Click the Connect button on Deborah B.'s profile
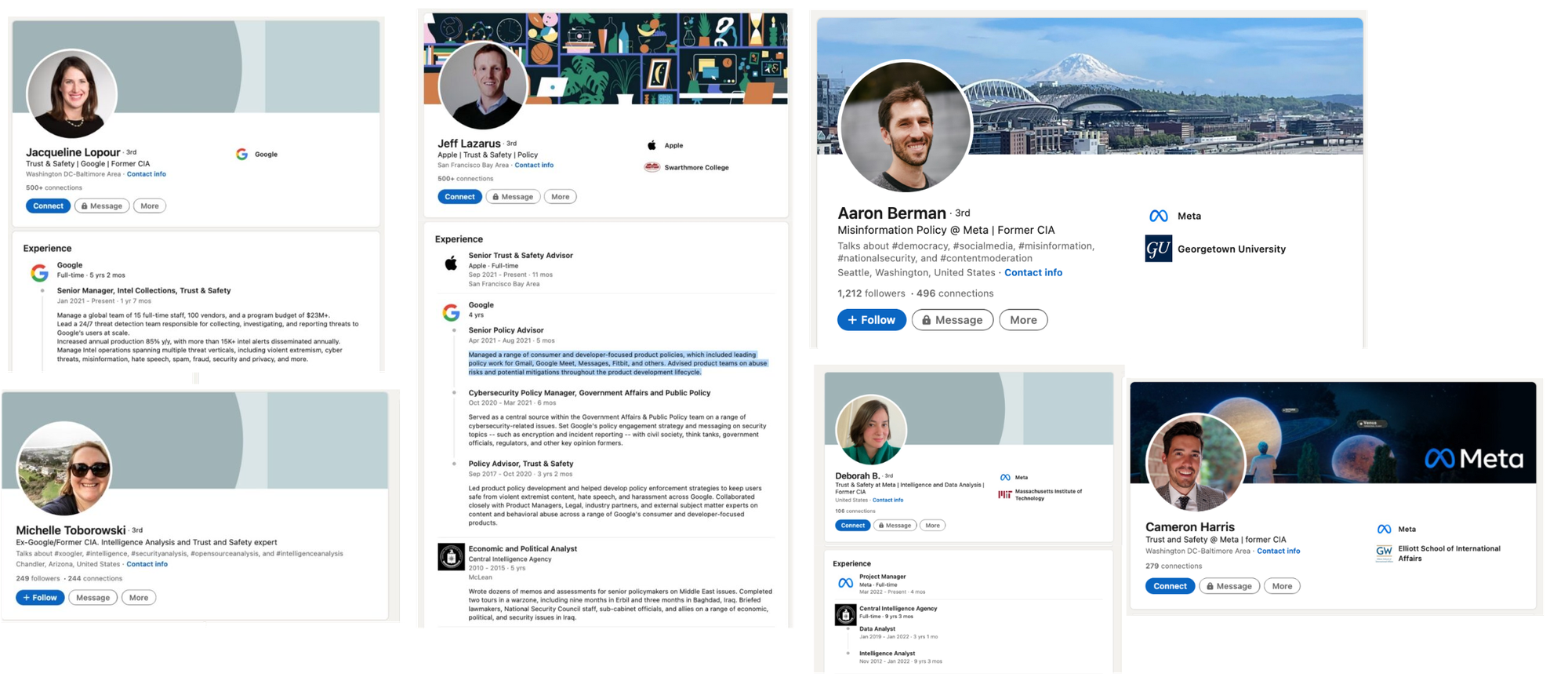1568x688 pixels. pos(852,526)
